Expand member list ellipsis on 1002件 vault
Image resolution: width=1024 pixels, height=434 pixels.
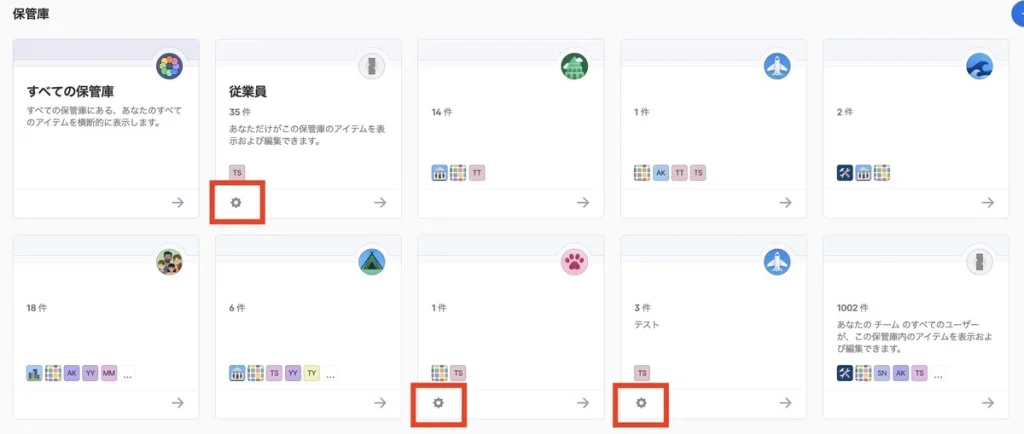tap(938, 373)
